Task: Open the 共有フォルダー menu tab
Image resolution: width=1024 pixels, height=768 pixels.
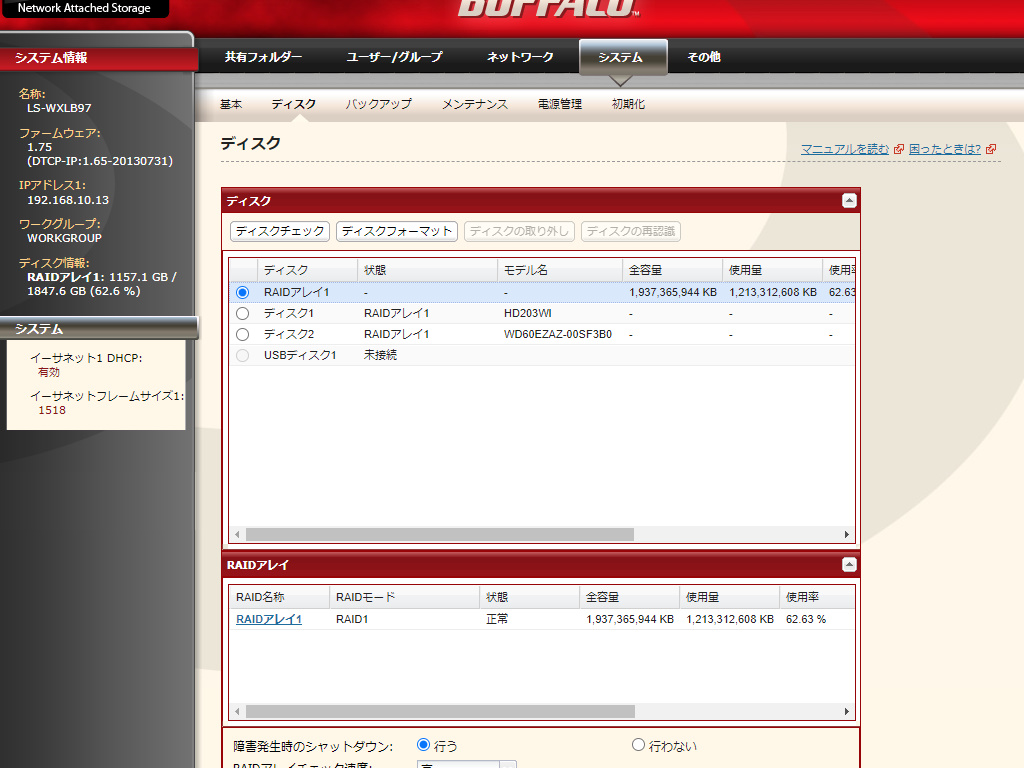Action: coord(263,57)
